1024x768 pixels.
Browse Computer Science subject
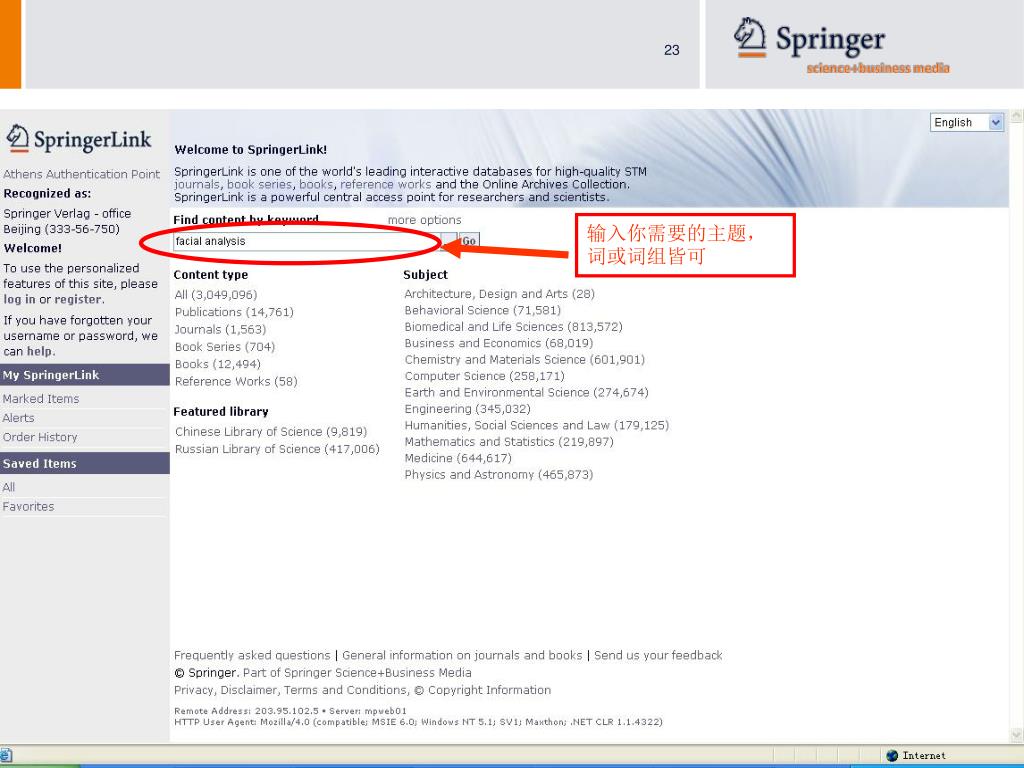point(485,376)
